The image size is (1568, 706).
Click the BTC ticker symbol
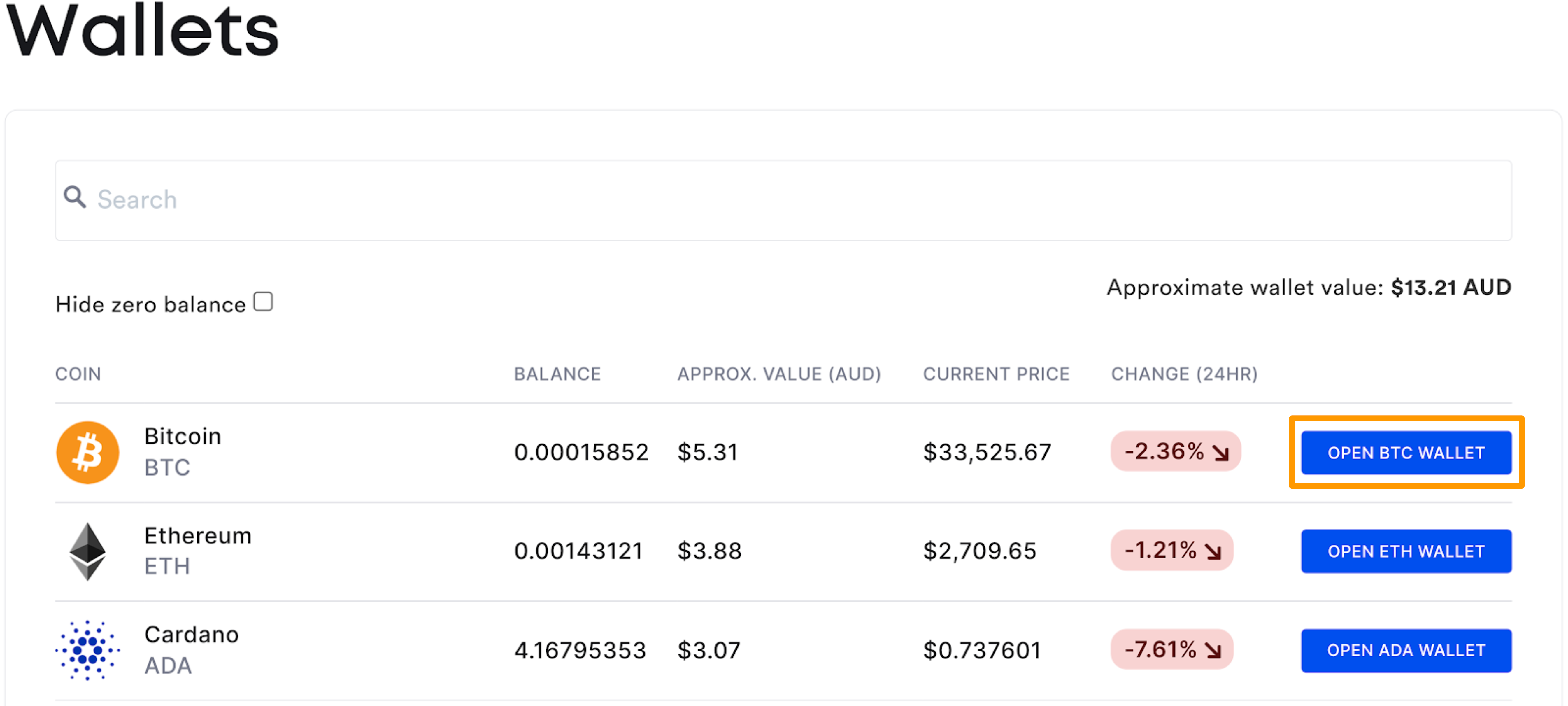tap(167, 467)
